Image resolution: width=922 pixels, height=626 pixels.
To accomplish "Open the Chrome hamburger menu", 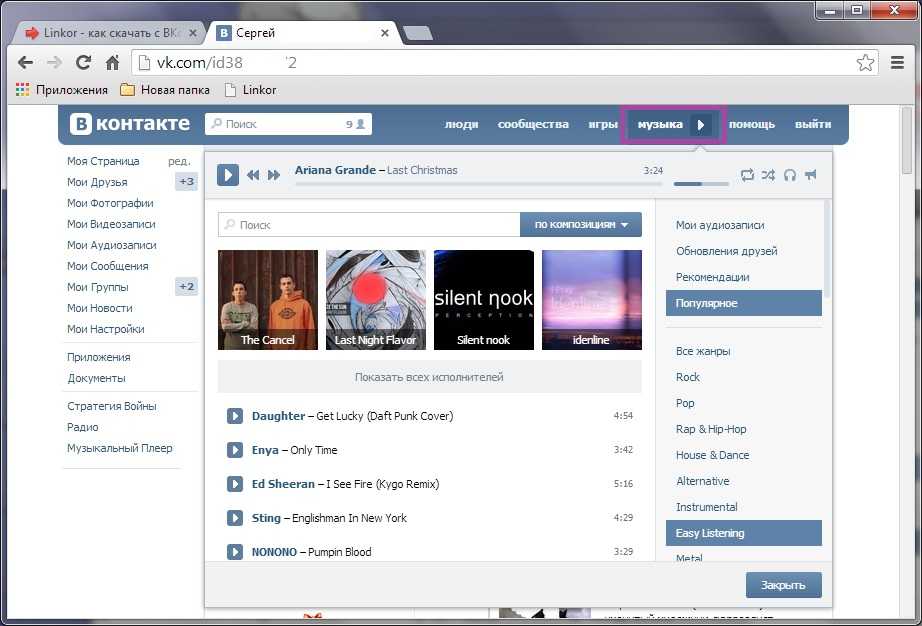I will pos(897,62).
